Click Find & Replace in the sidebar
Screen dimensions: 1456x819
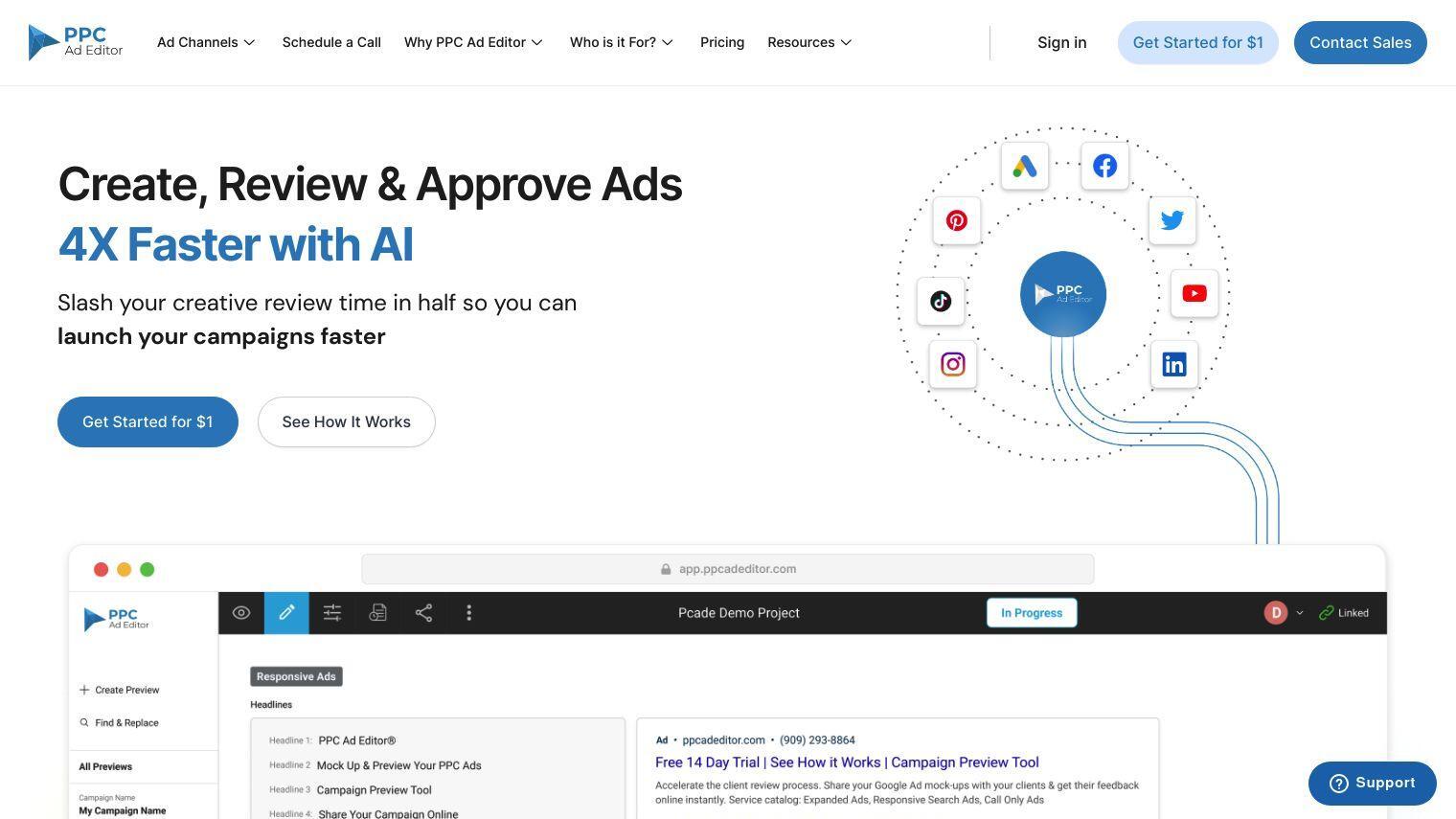coord(119,722)
